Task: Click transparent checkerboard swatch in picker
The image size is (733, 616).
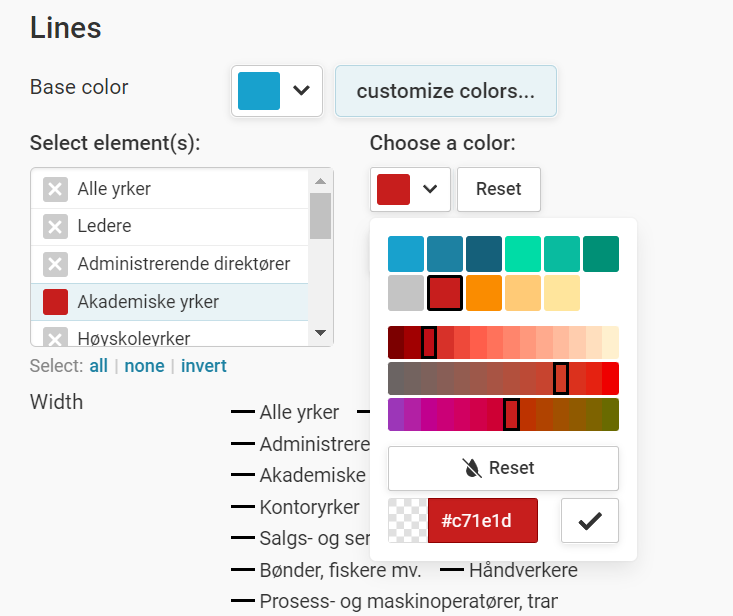Action: pos(407,520)
